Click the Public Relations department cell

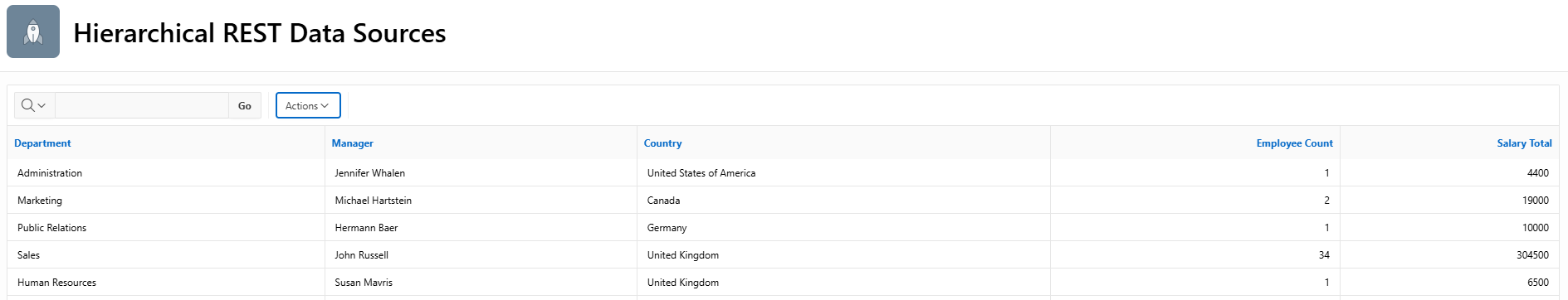(166, 228)
